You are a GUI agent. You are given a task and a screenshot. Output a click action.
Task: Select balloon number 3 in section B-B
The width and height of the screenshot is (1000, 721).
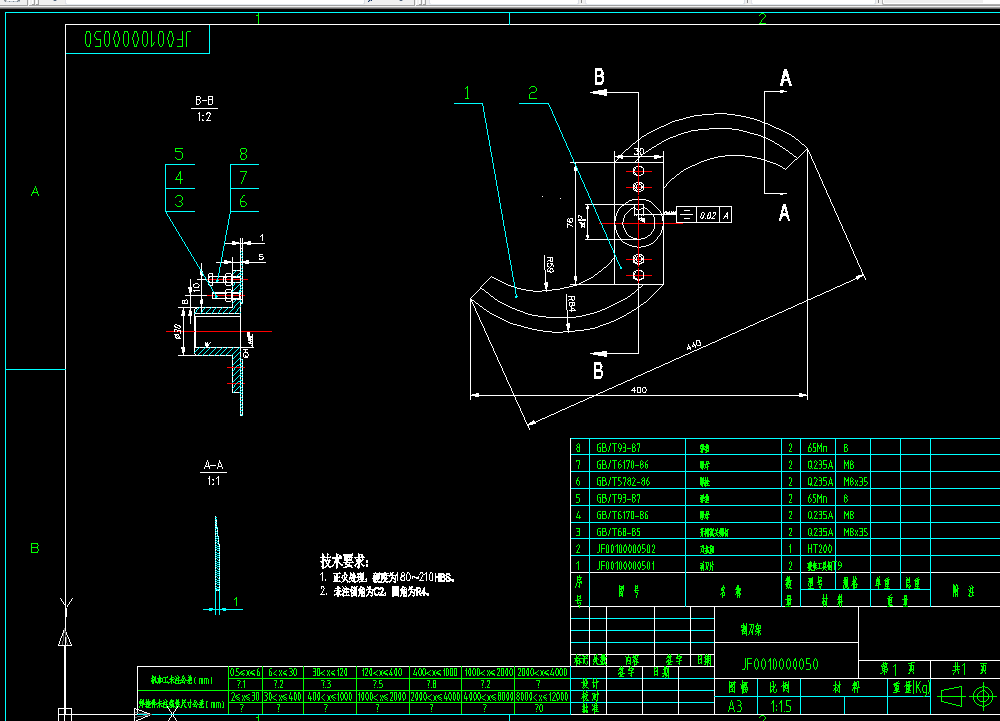pyautogui.click(x=179, y=201)
